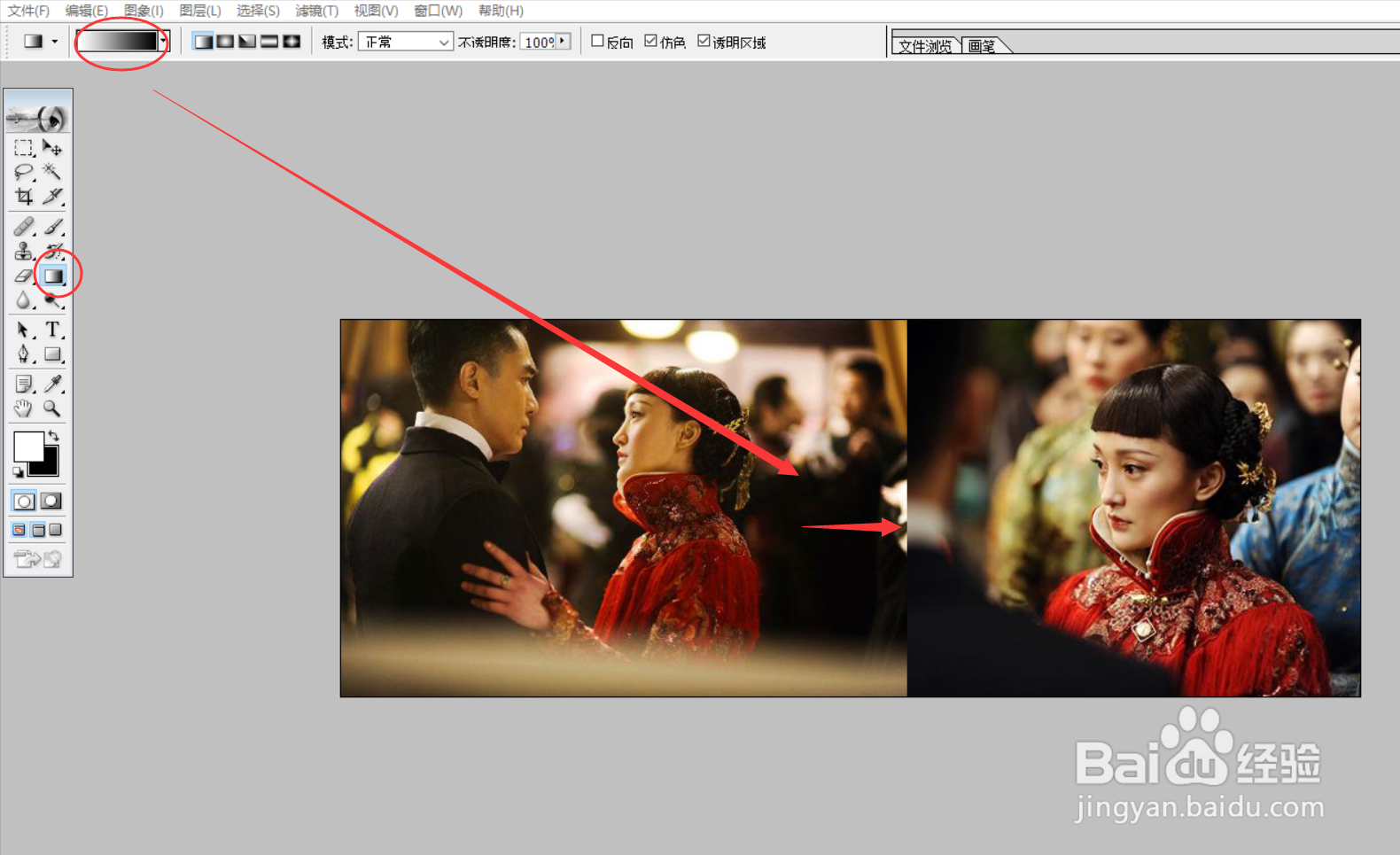The width and height of the screenshot is (1400, 855).
Task: Switch to the 文件浏览 tab
Action: coord(925,46)
